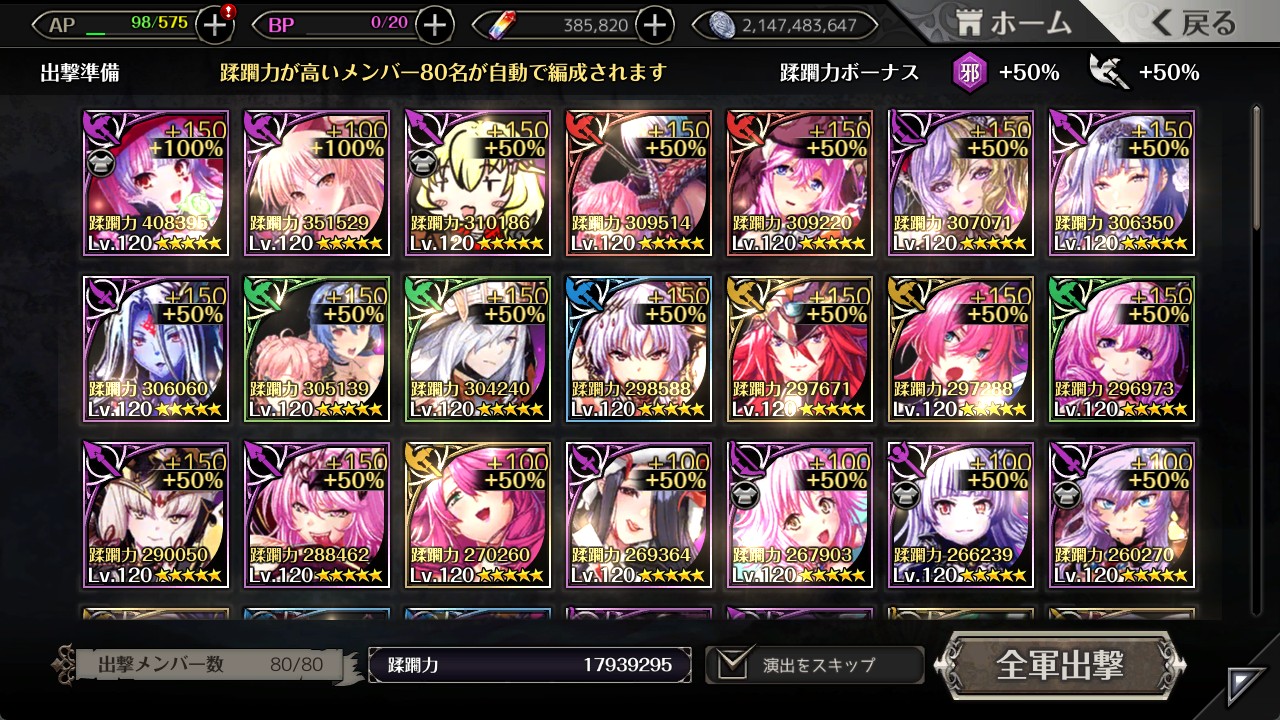Open the ホーム home tab

click(1013, 23)
